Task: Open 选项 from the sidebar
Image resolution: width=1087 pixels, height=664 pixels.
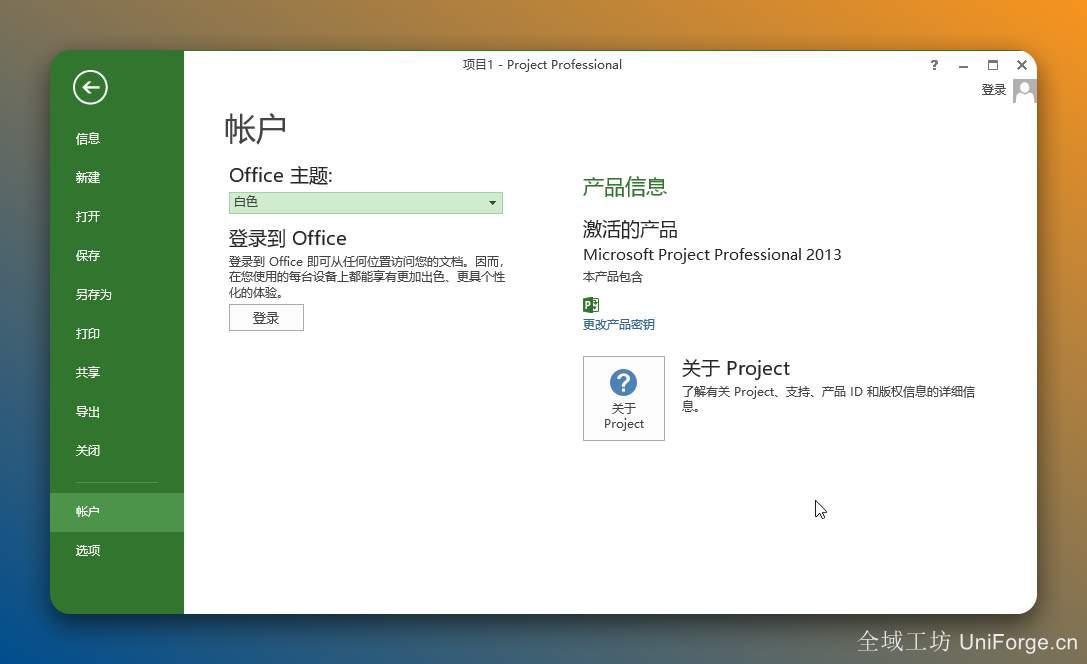Action: point(88,550)
